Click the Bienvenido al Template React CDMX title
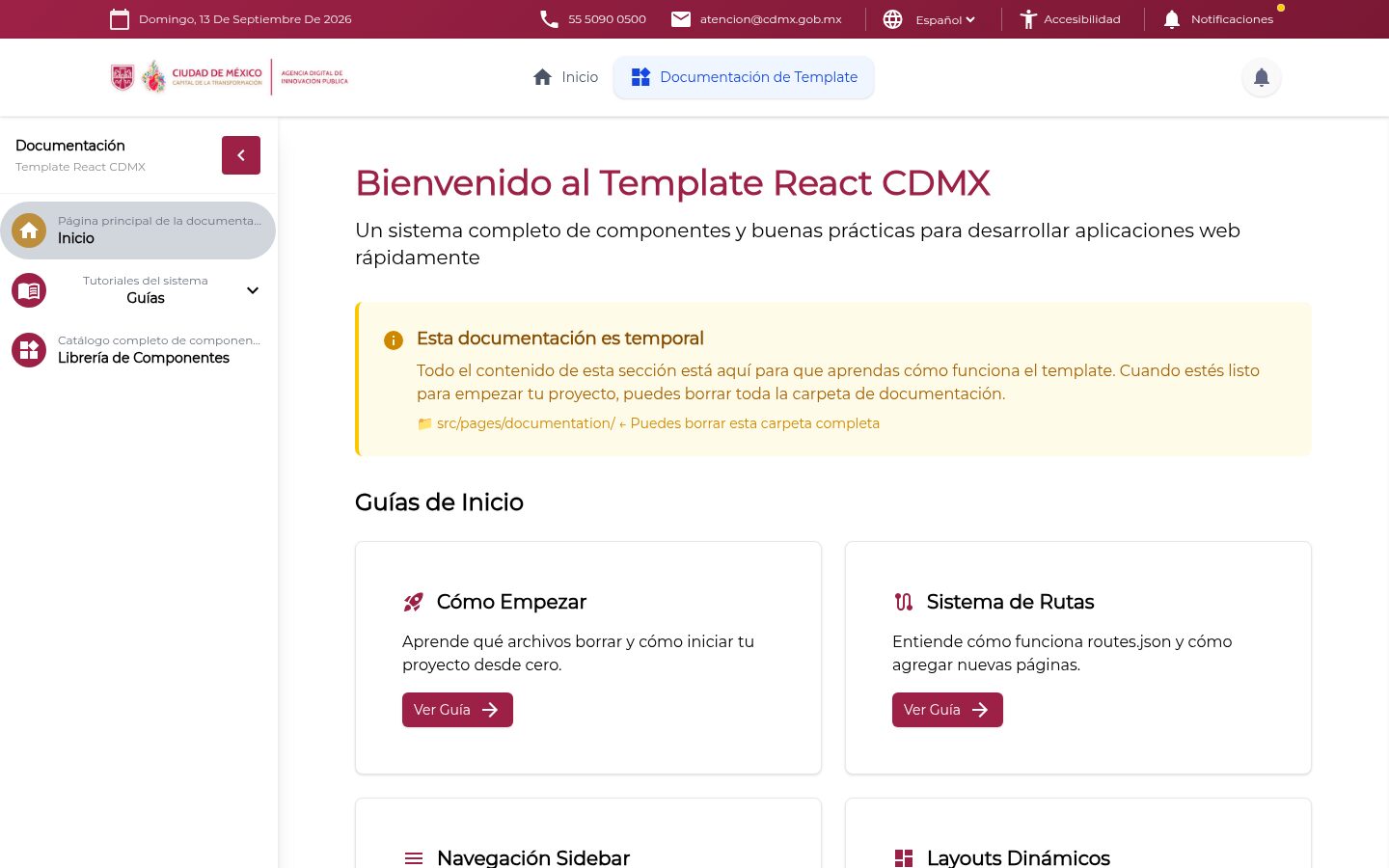The width and height of the screenshot is (1389, 868). click(x=672, y=183)
